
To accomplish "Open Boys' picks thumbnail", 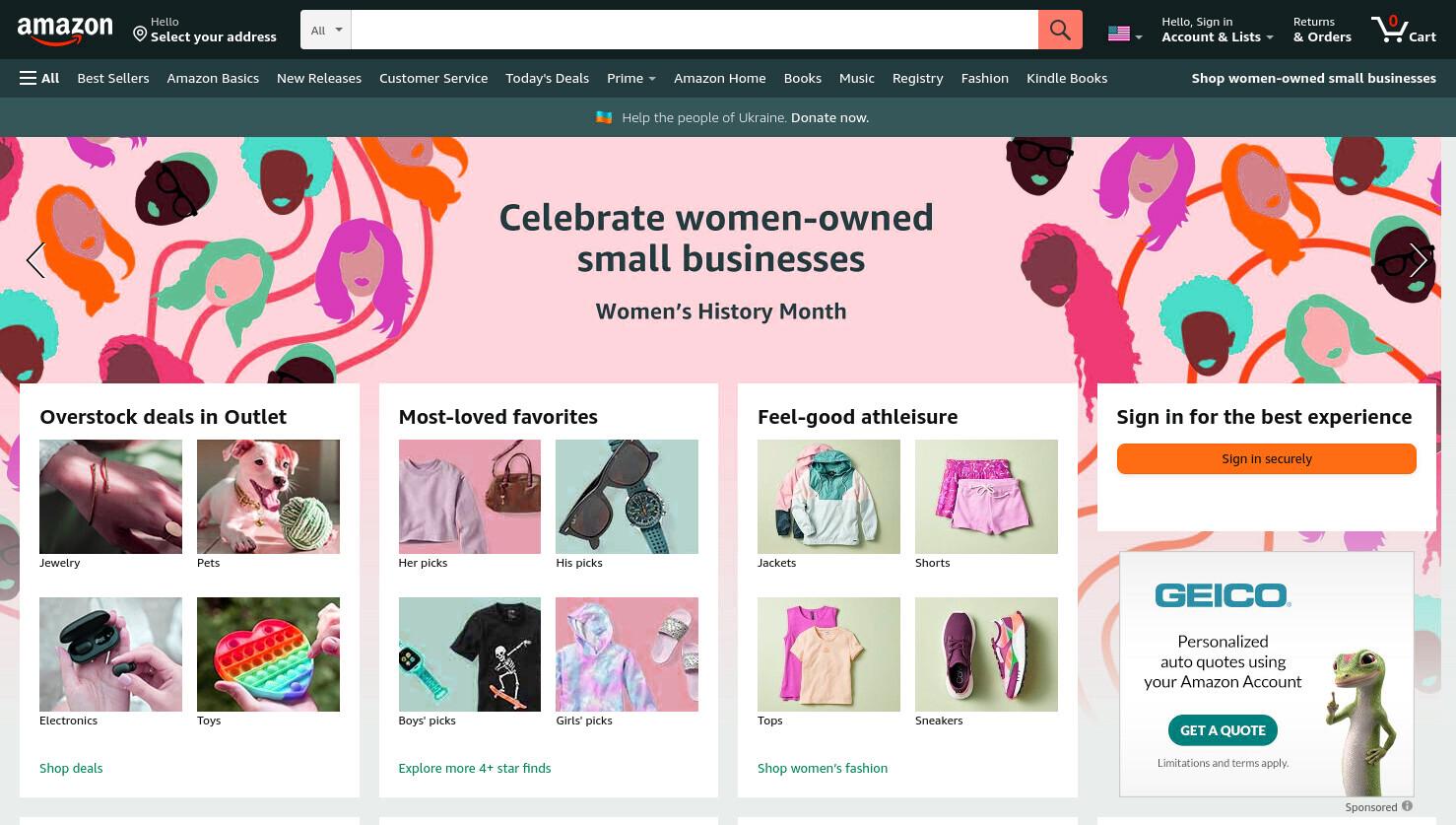I will pos(470,654).
